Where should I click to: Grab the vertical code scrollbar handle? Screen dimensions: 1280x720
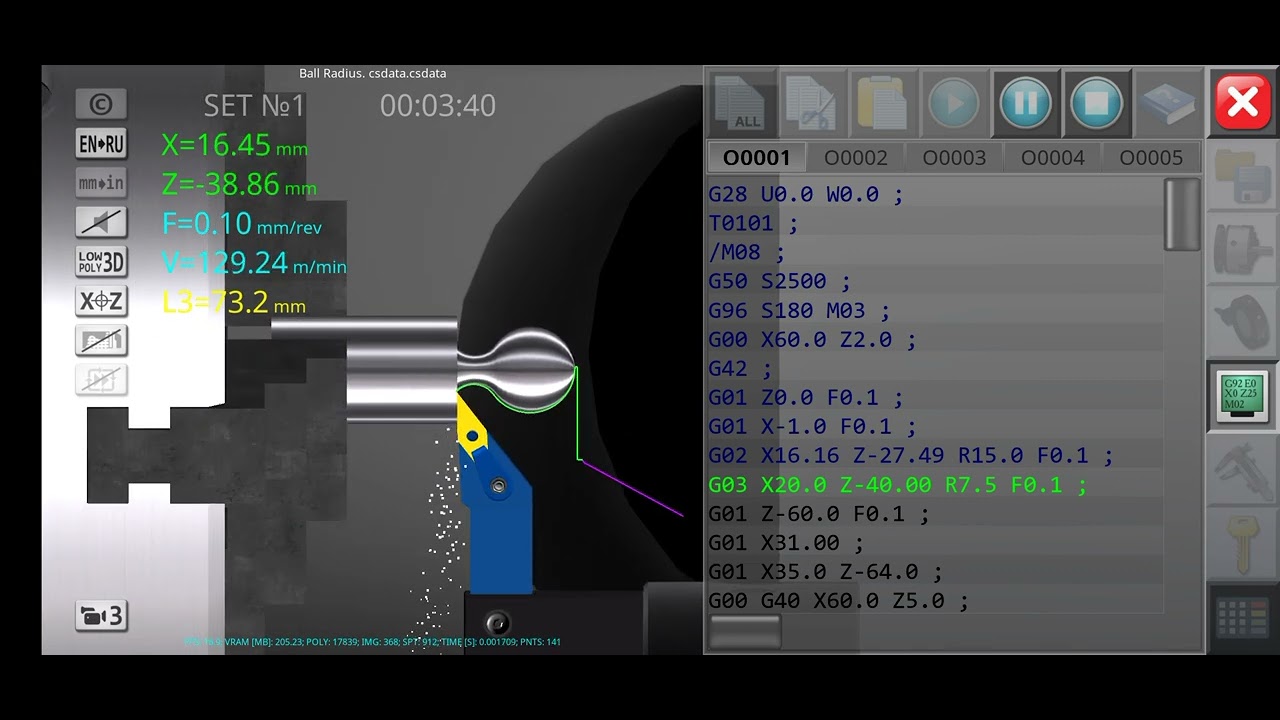click(1182, 214)
